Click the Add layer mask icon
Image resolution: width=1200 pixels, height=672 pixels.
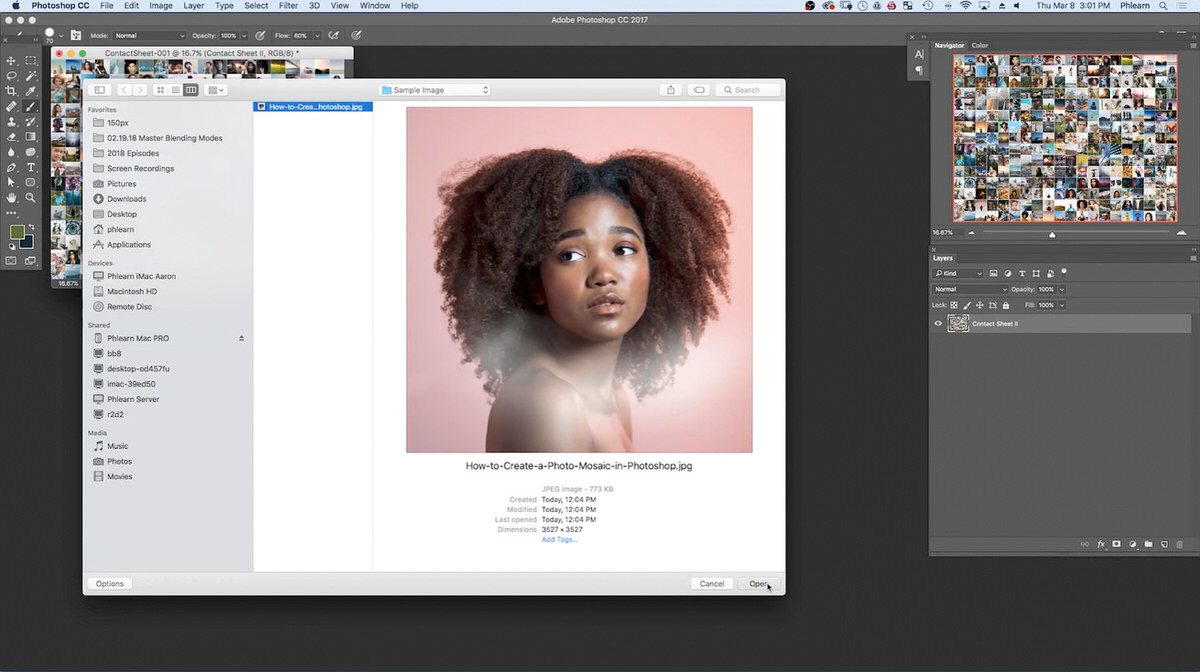tap(1116, 544)
